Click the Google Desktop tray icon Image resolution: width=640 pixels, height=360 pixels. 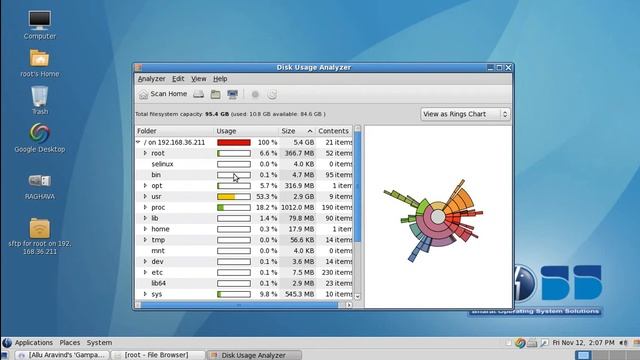[520, 343]
